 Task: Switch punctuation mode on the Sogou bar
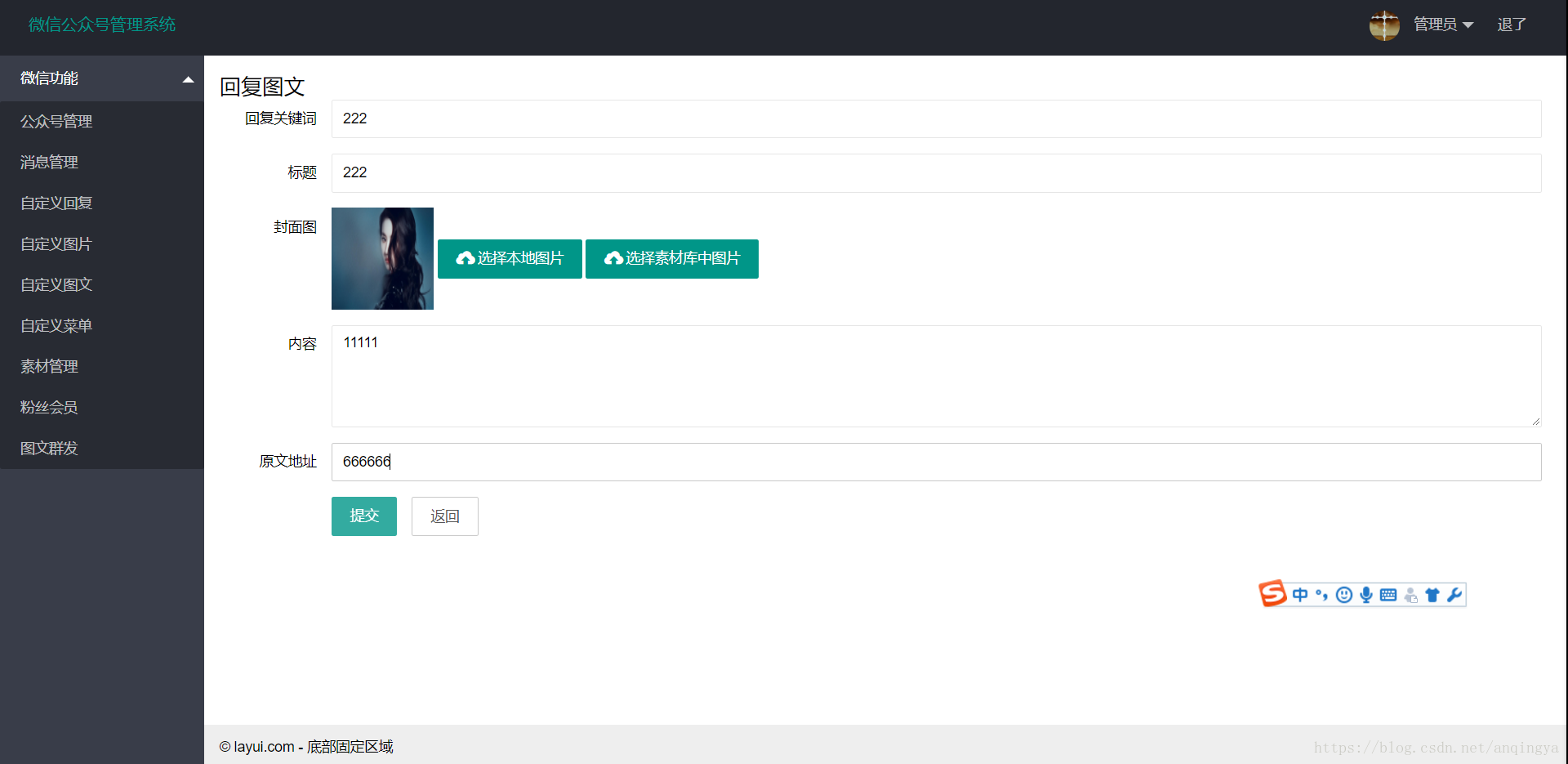(x=1321, y=595)
